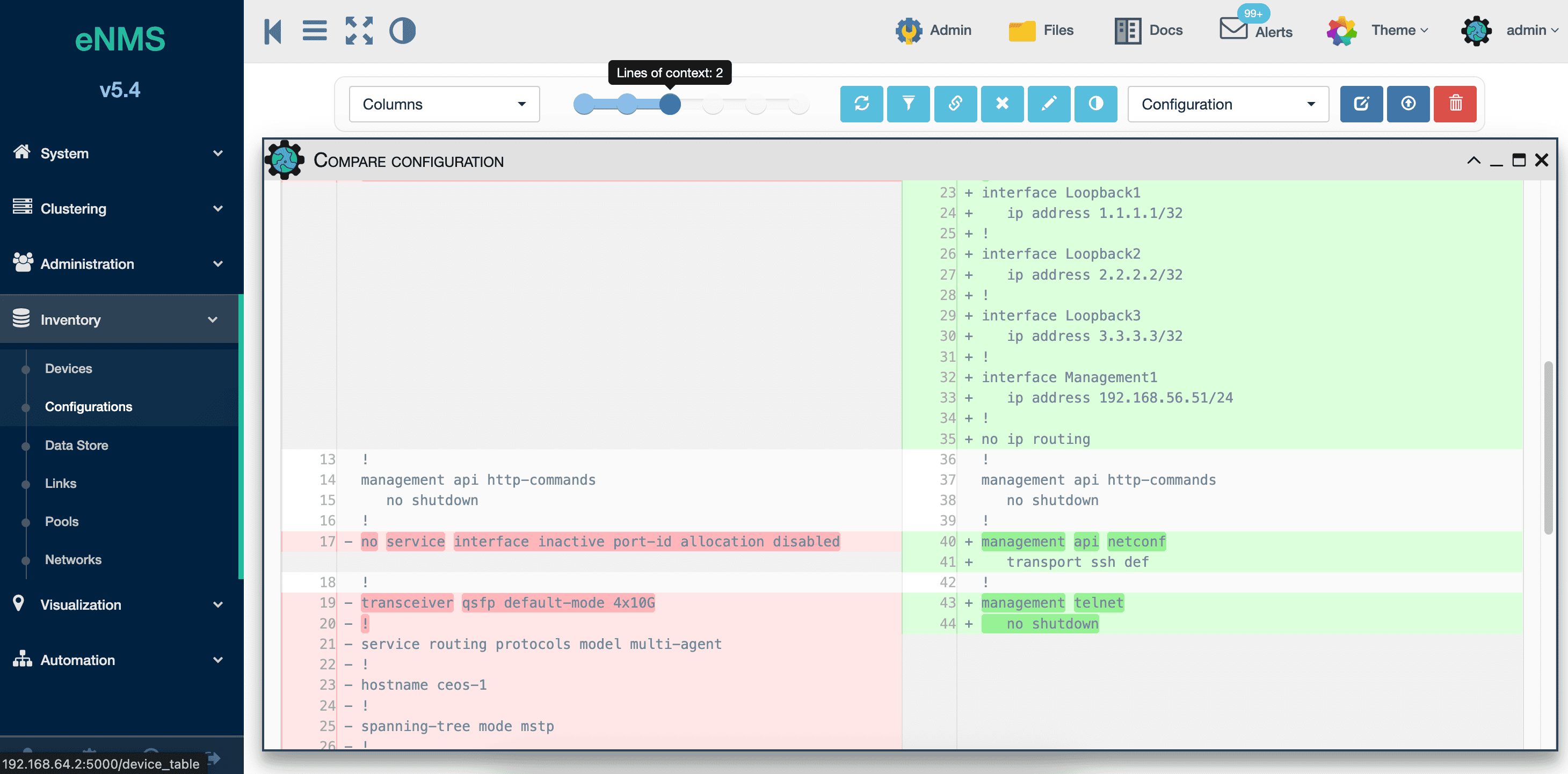Expand the Visualization menu
This screenshot has height=774, width=1568.
click(119, 604)
